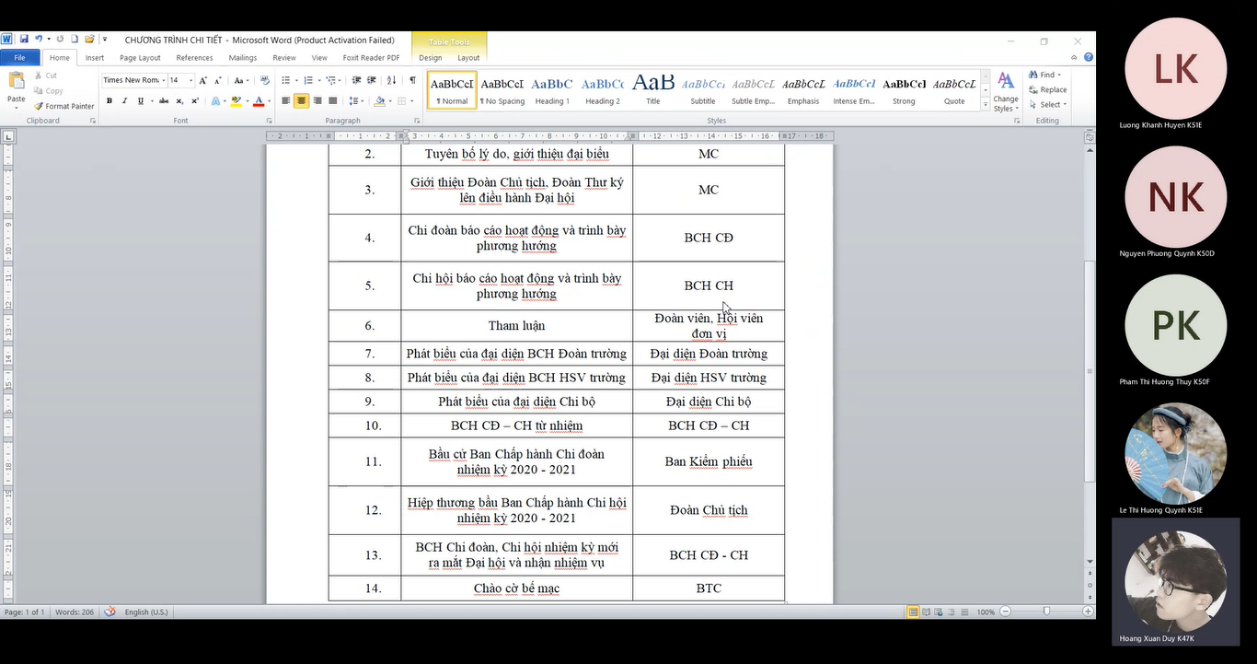Toggle the Center alignment button
The image size is (1257, 664).
point(301,101)
